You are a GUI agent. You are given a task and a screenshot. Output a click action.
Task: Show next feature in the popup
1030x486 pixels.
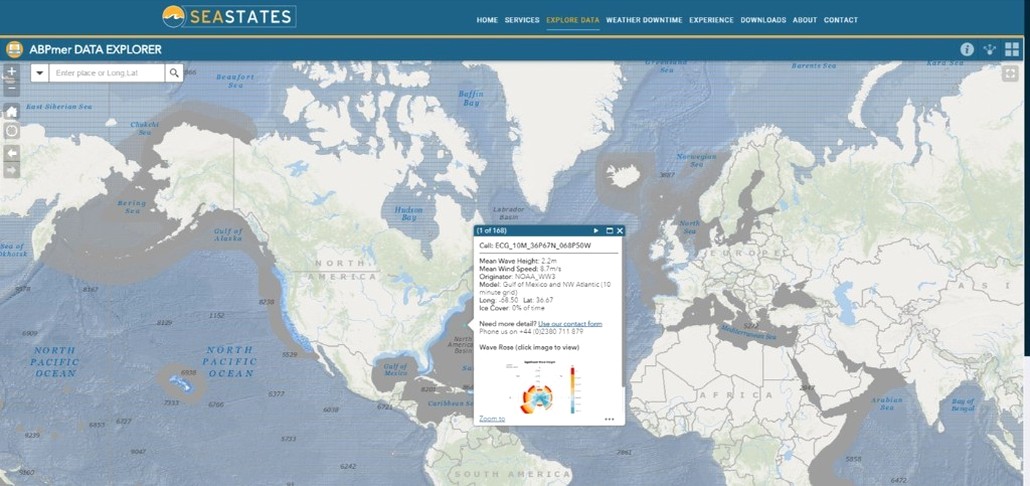(596, 231)
